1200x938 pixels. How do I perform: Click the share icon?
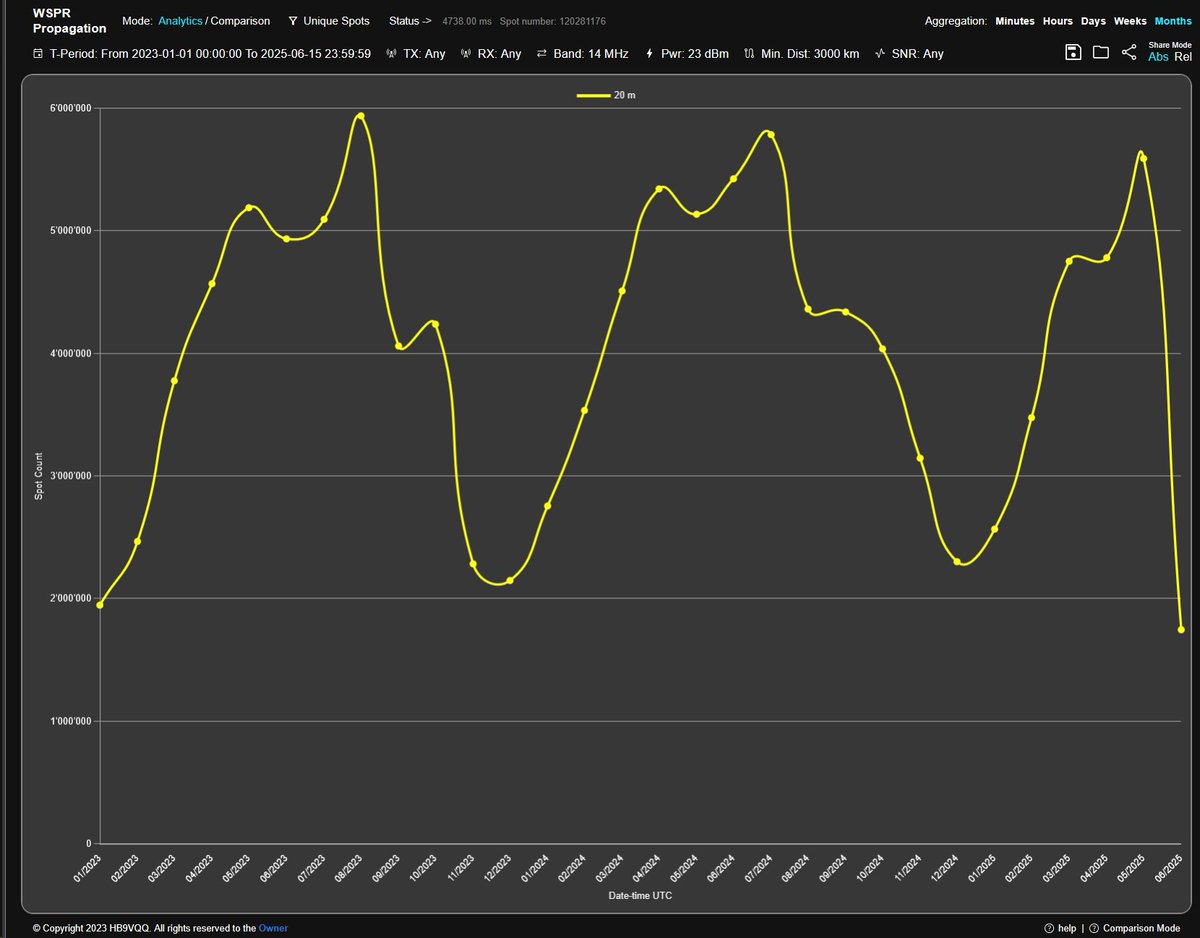pos(1129,52)
